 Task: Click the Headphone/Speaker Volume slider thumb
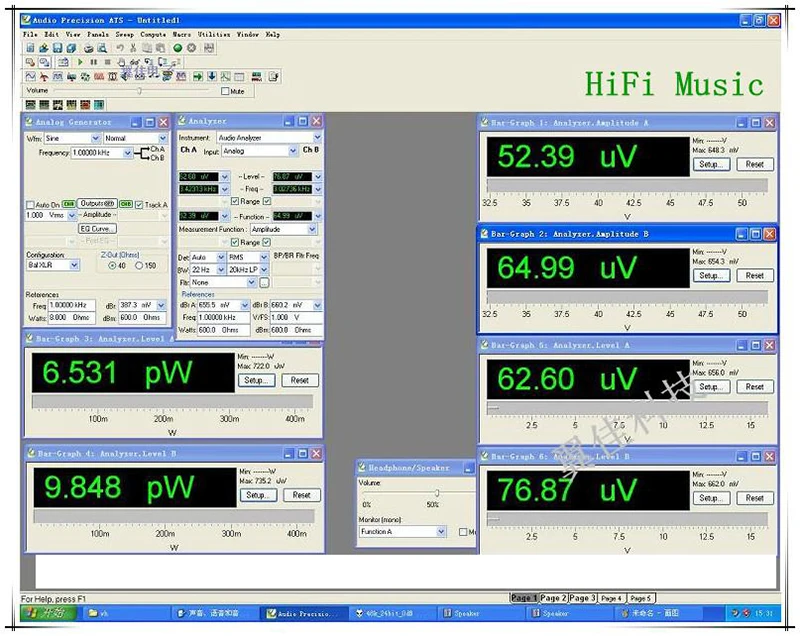(x=437, y=493)
